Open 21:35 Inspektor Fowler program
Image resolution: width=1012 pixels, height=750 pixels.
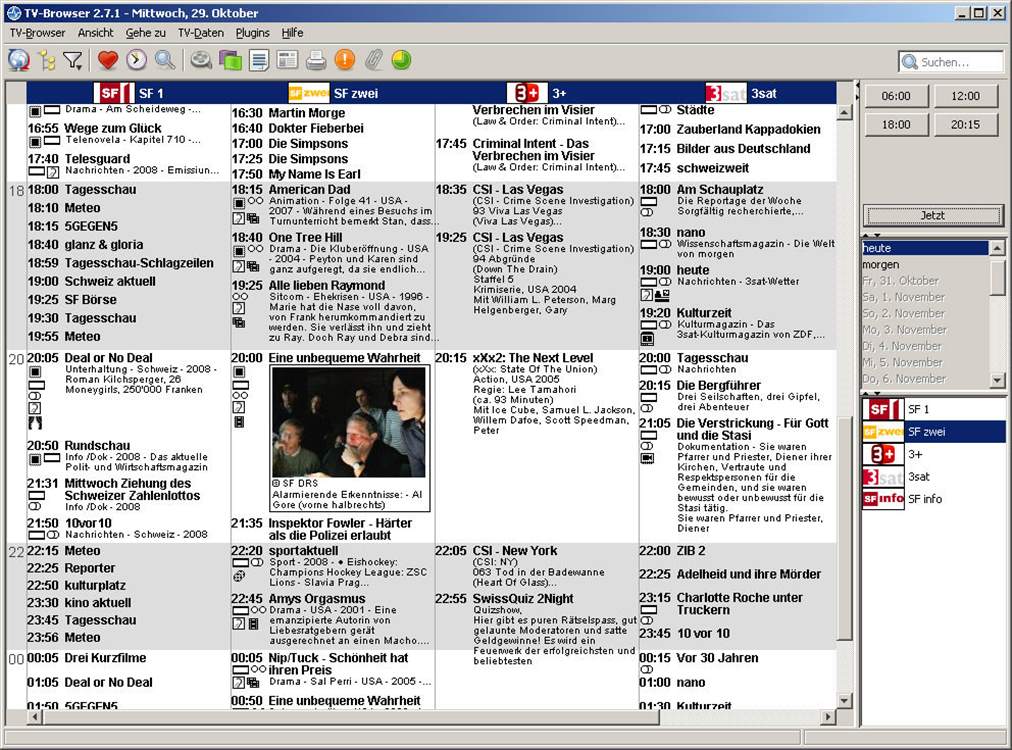coord(331,529)
